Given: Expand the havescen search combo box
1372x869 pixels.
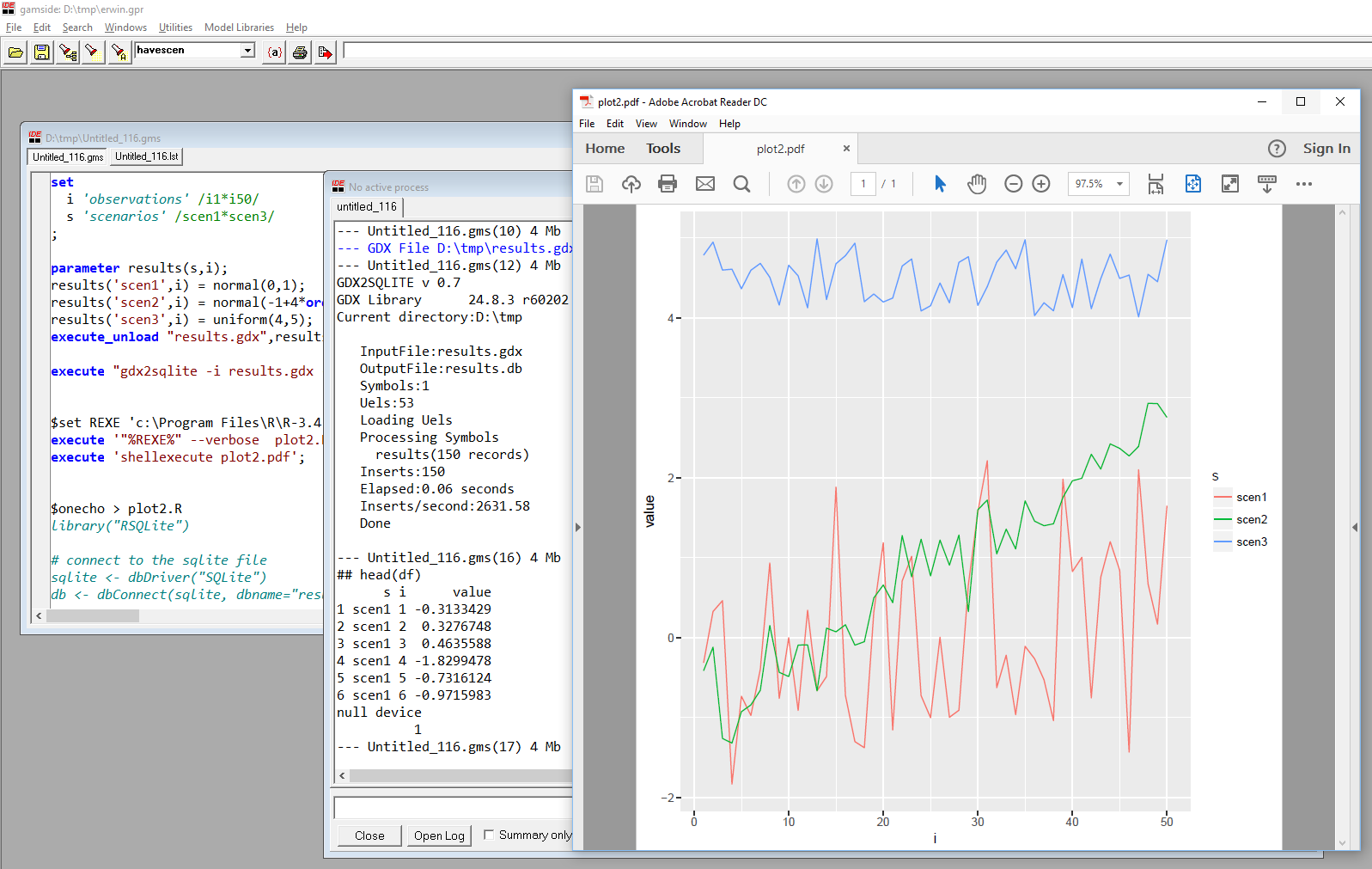Looking at the screenshot, I should [247, 51].
